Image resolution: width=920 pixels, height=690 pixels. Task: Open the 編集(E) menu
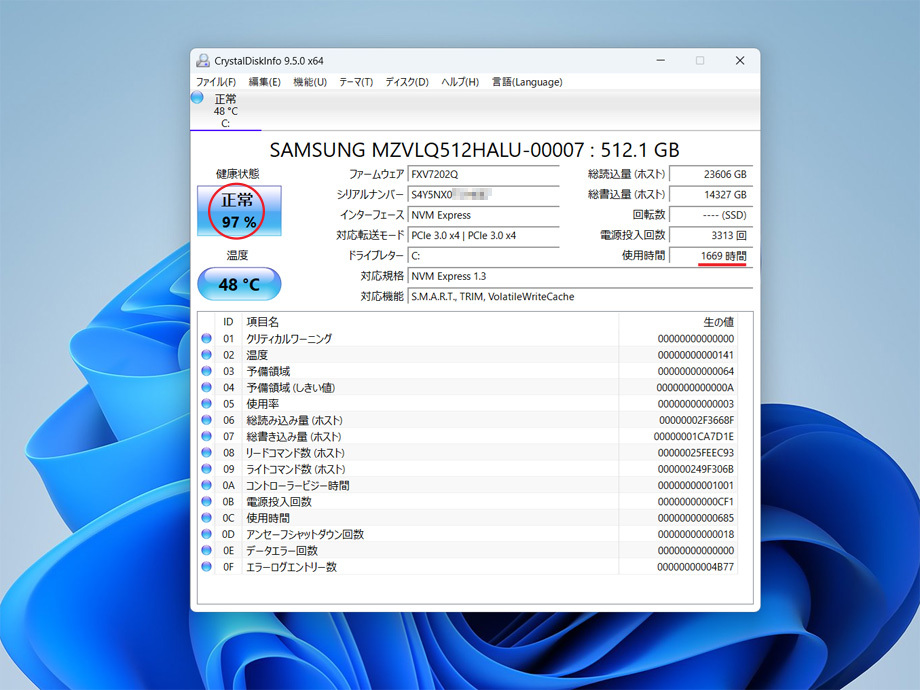point(265,82)
